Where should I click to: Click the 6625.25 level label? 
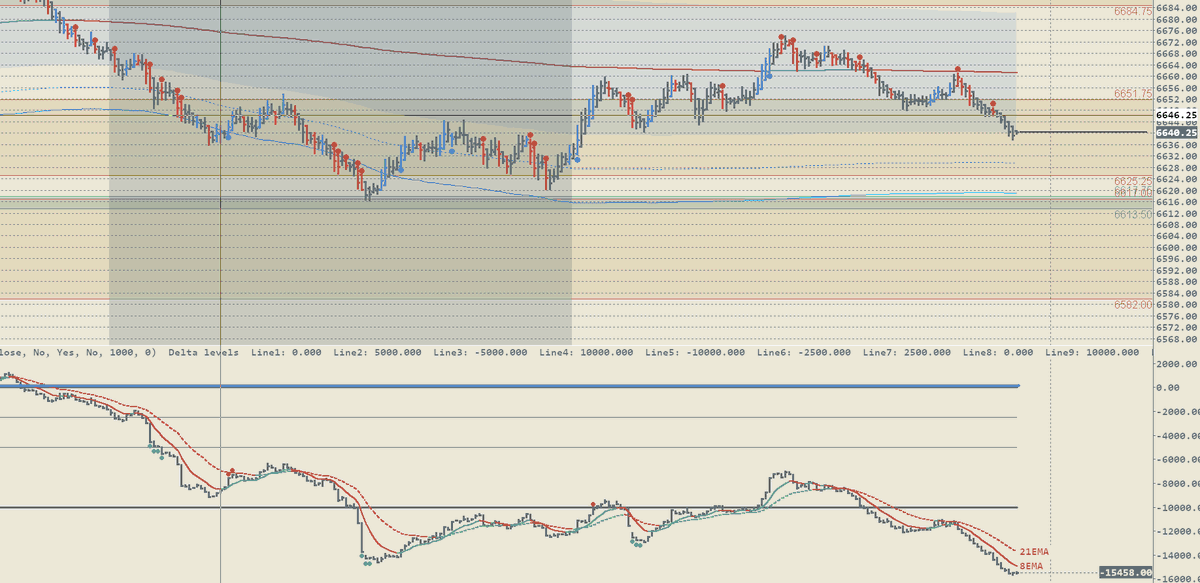1132,181
